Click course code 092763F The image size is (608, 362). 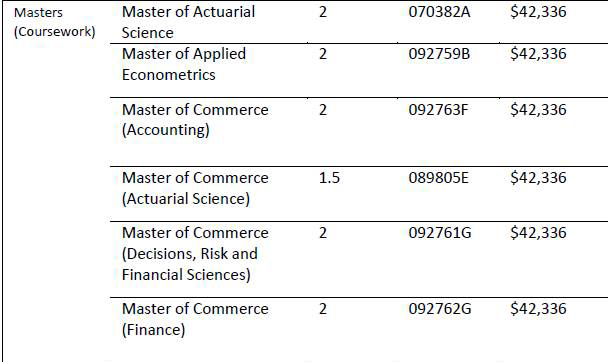(x=438, y=110)
